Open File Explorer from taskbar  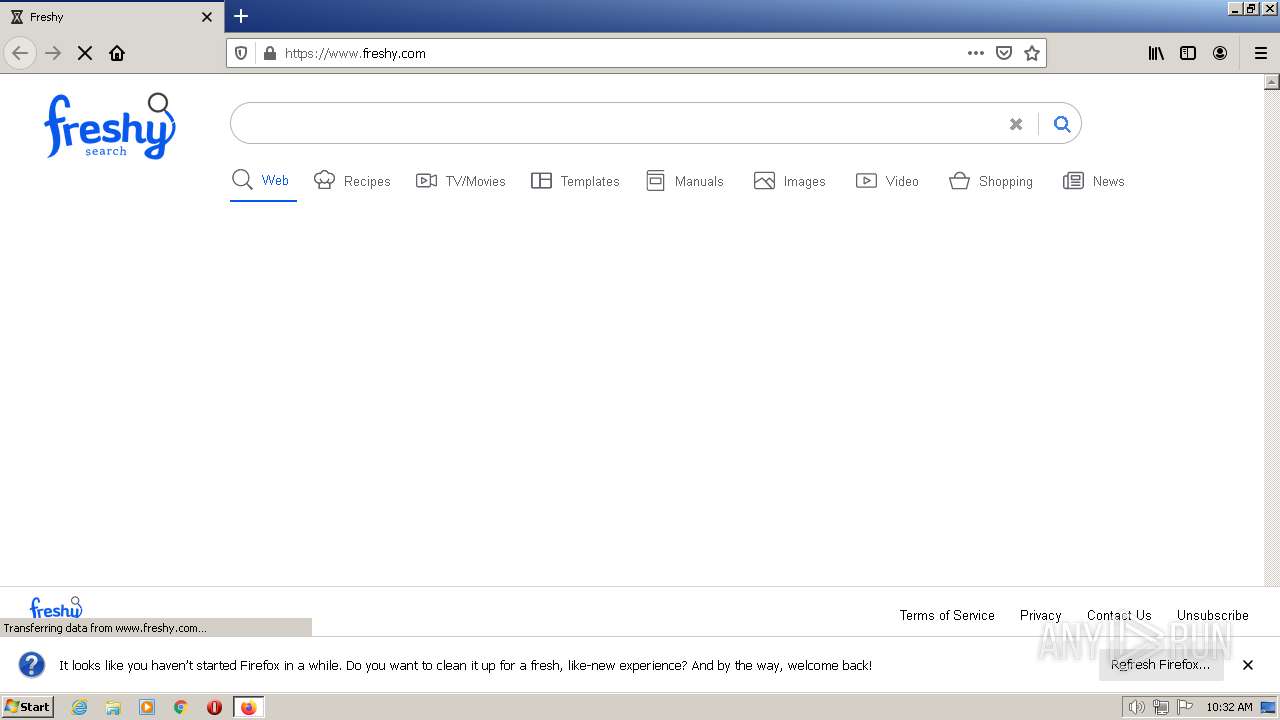click(113, 707)
